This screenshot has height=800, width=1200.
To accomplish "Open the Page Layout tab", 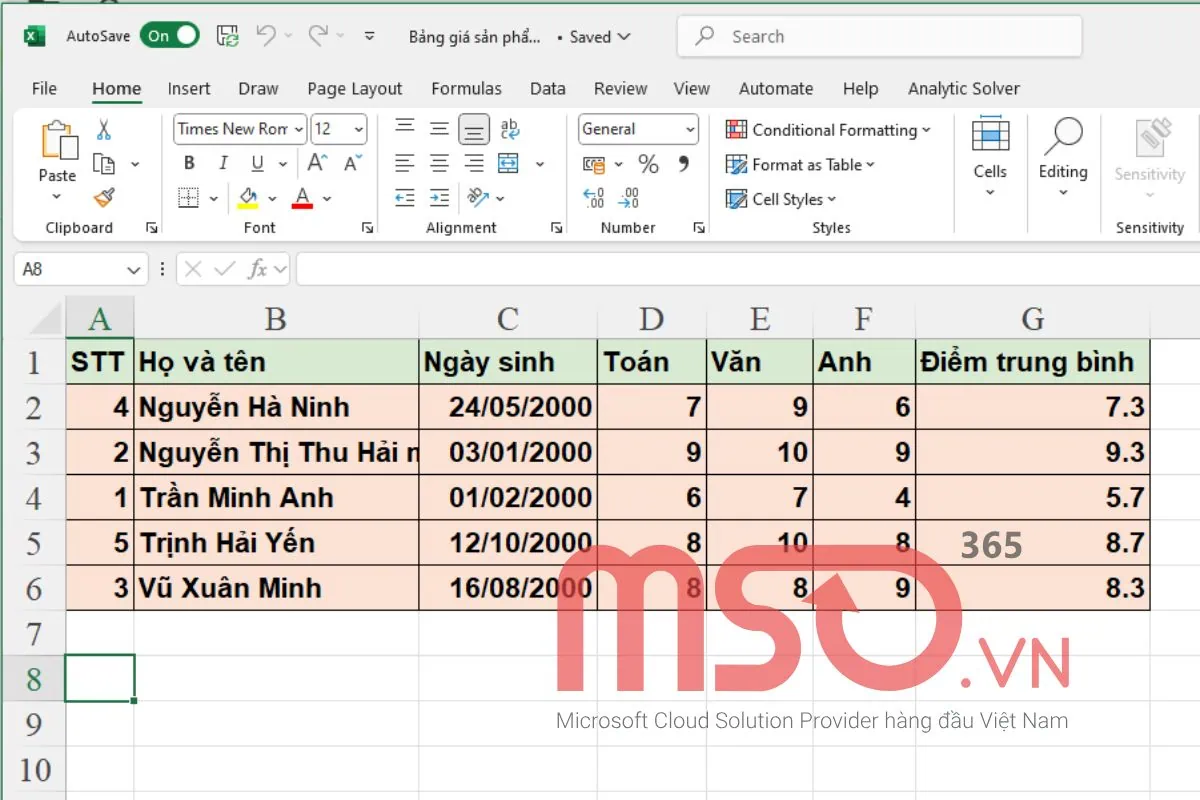I will [354, 89].
